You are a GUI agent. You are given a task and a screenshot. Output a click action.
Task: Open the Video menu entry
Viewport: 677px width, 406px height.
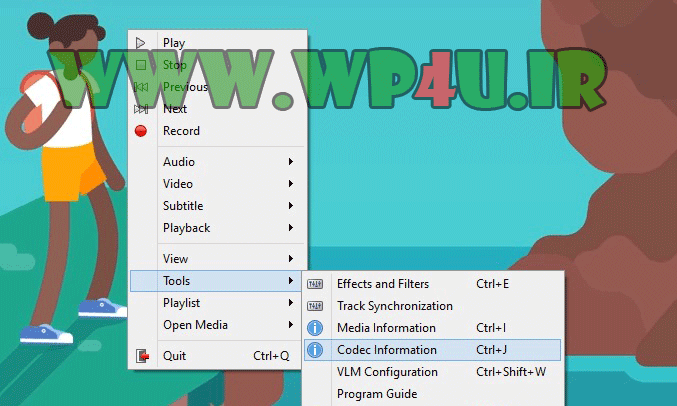(215, 184)
